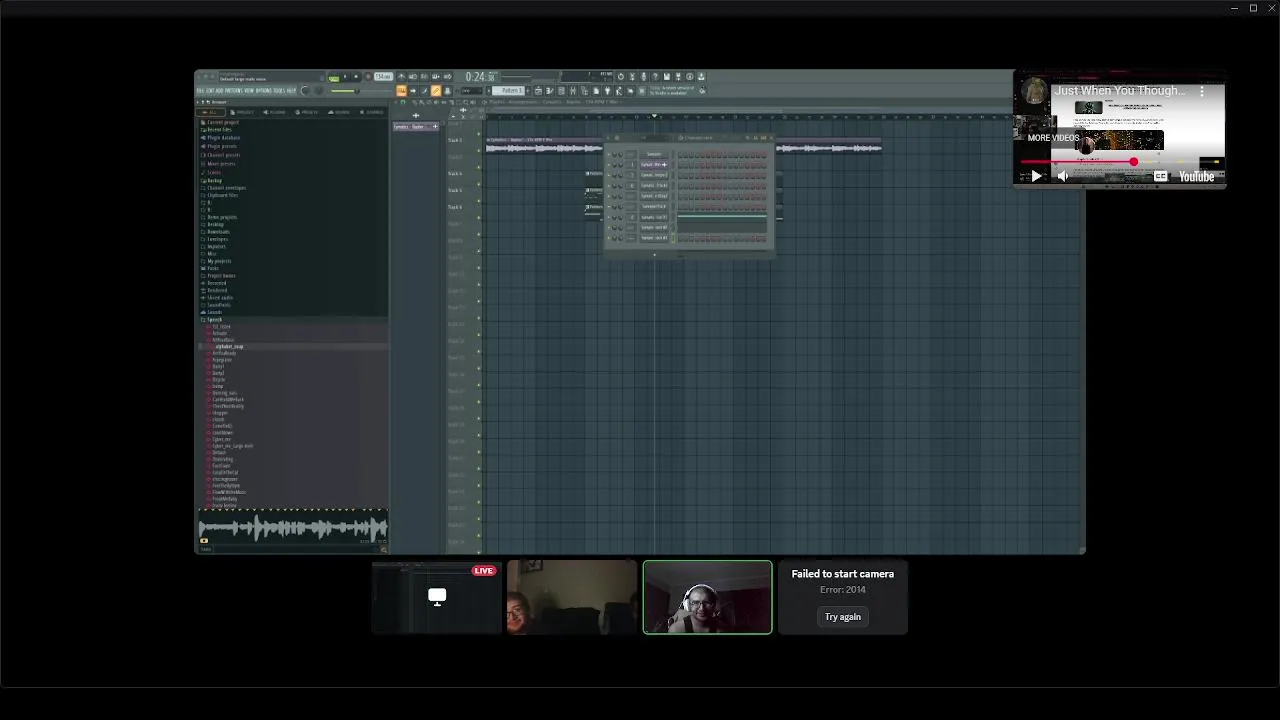This screenshot has width=1280, height=720.
Task: Click the undo/redo circular arrow icon
Action: 620,76
